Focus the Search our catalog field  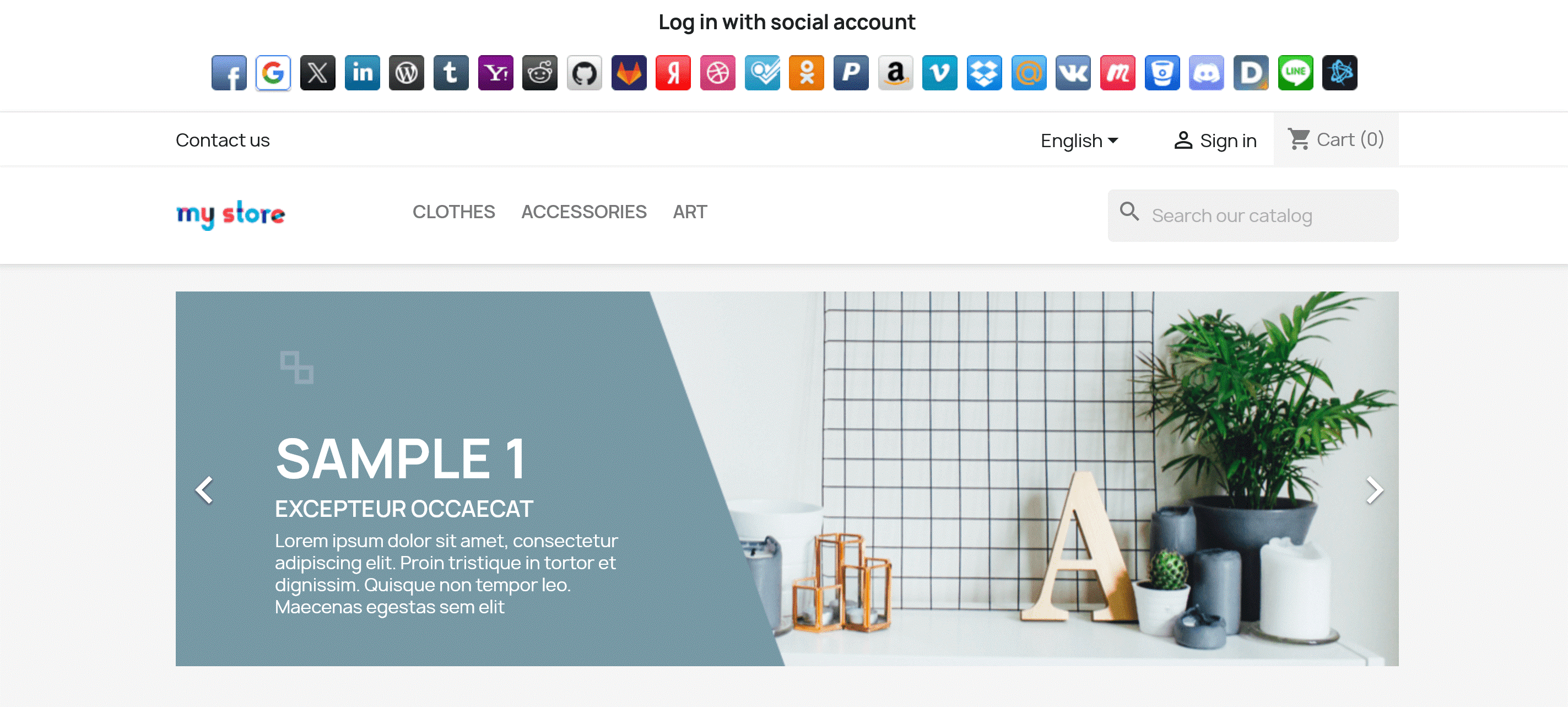point(1253,215)
